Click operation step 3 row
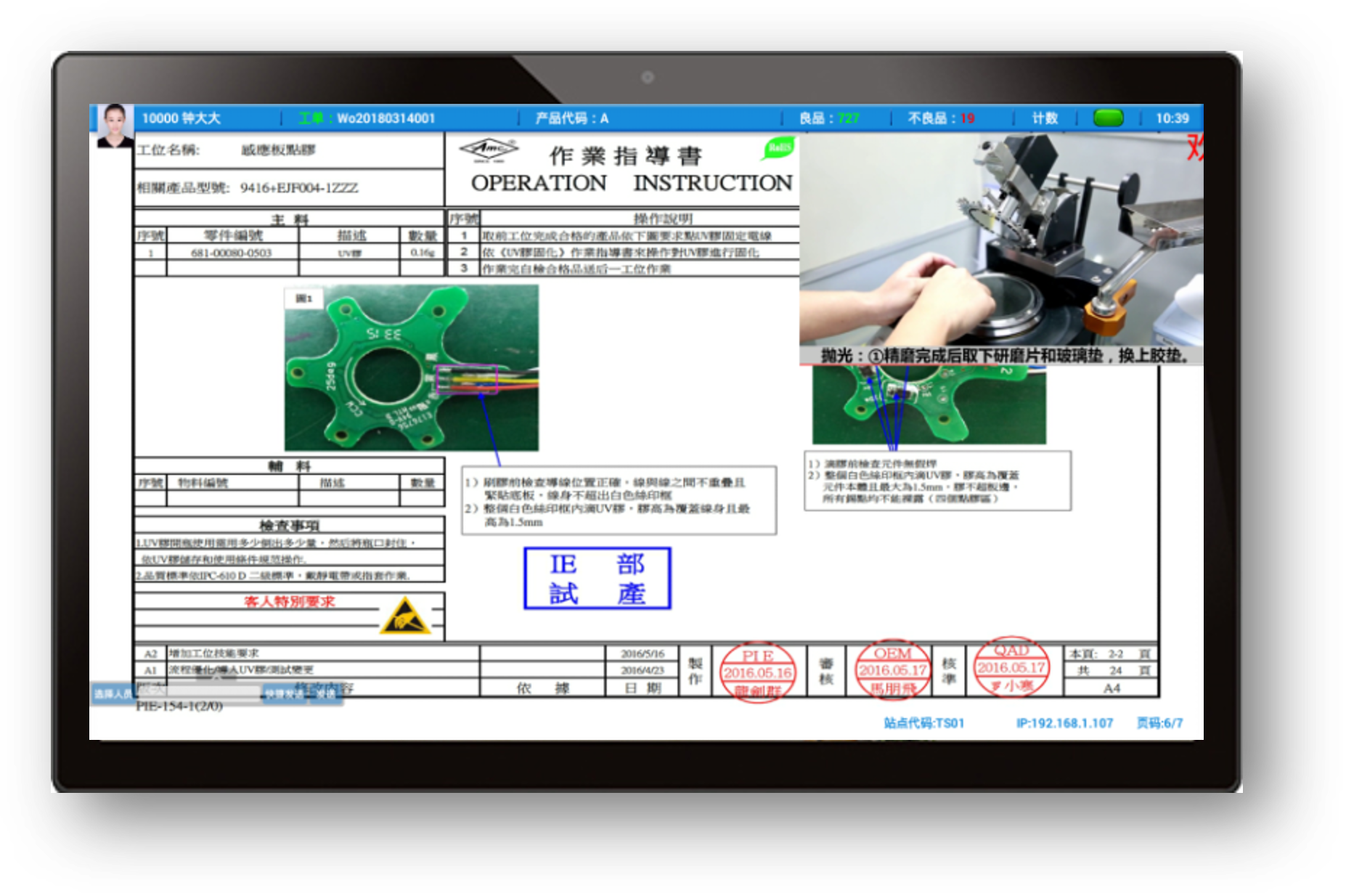The height and width of the screenshot is (896, 1346). click(623, 269)
